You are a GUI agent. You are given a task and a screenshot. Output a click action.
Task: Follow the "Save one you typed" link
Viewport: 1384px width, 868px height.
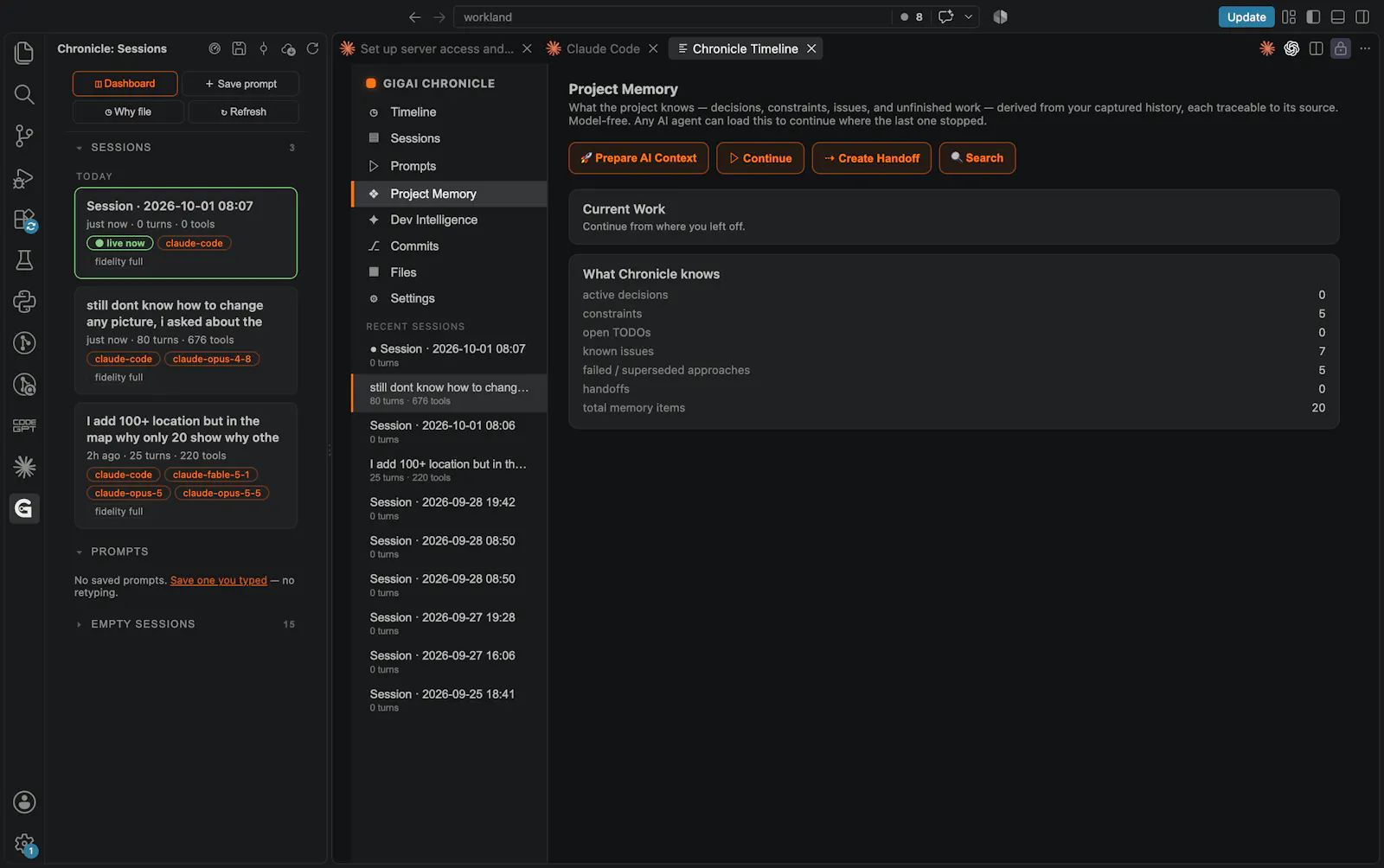[219, 580]
